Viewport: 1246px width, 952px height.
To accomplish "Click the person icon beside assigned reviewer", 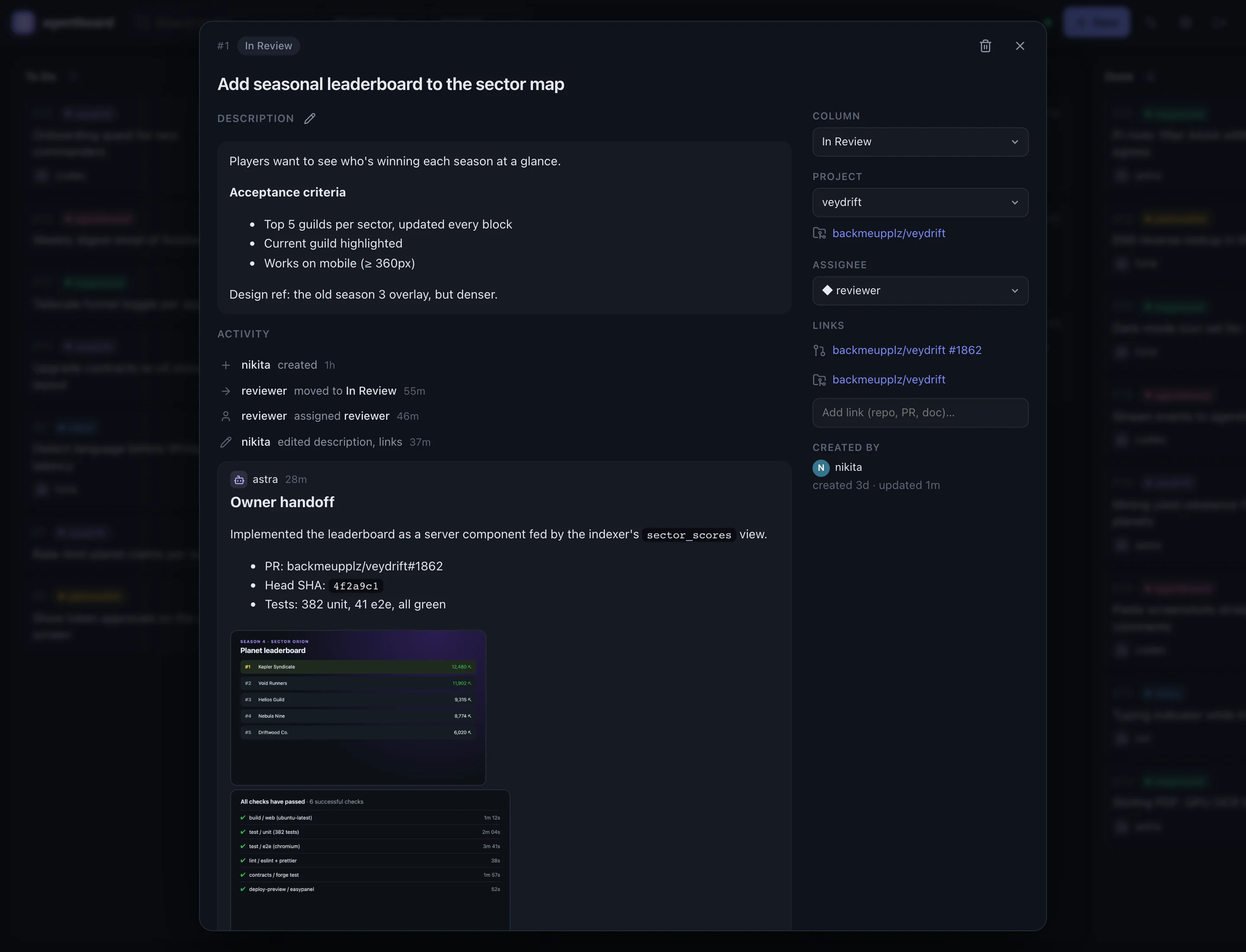I will [x=225, y=416].
